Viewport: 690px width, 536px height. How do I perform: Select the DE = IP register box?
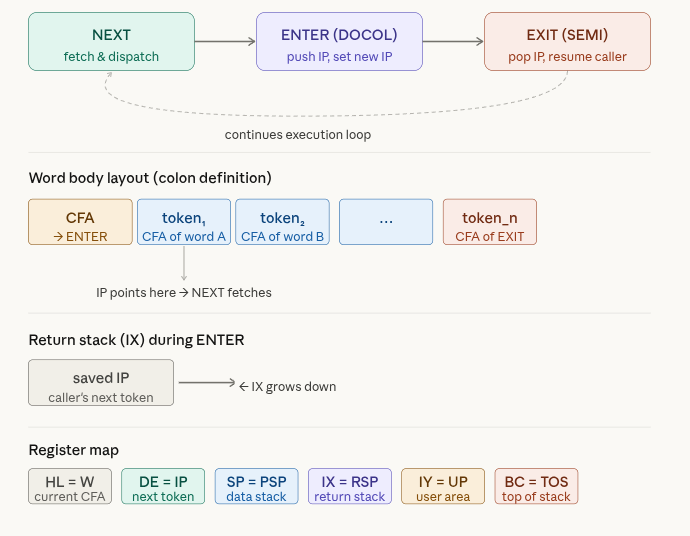pyautogui.click(x=162, y=487)
